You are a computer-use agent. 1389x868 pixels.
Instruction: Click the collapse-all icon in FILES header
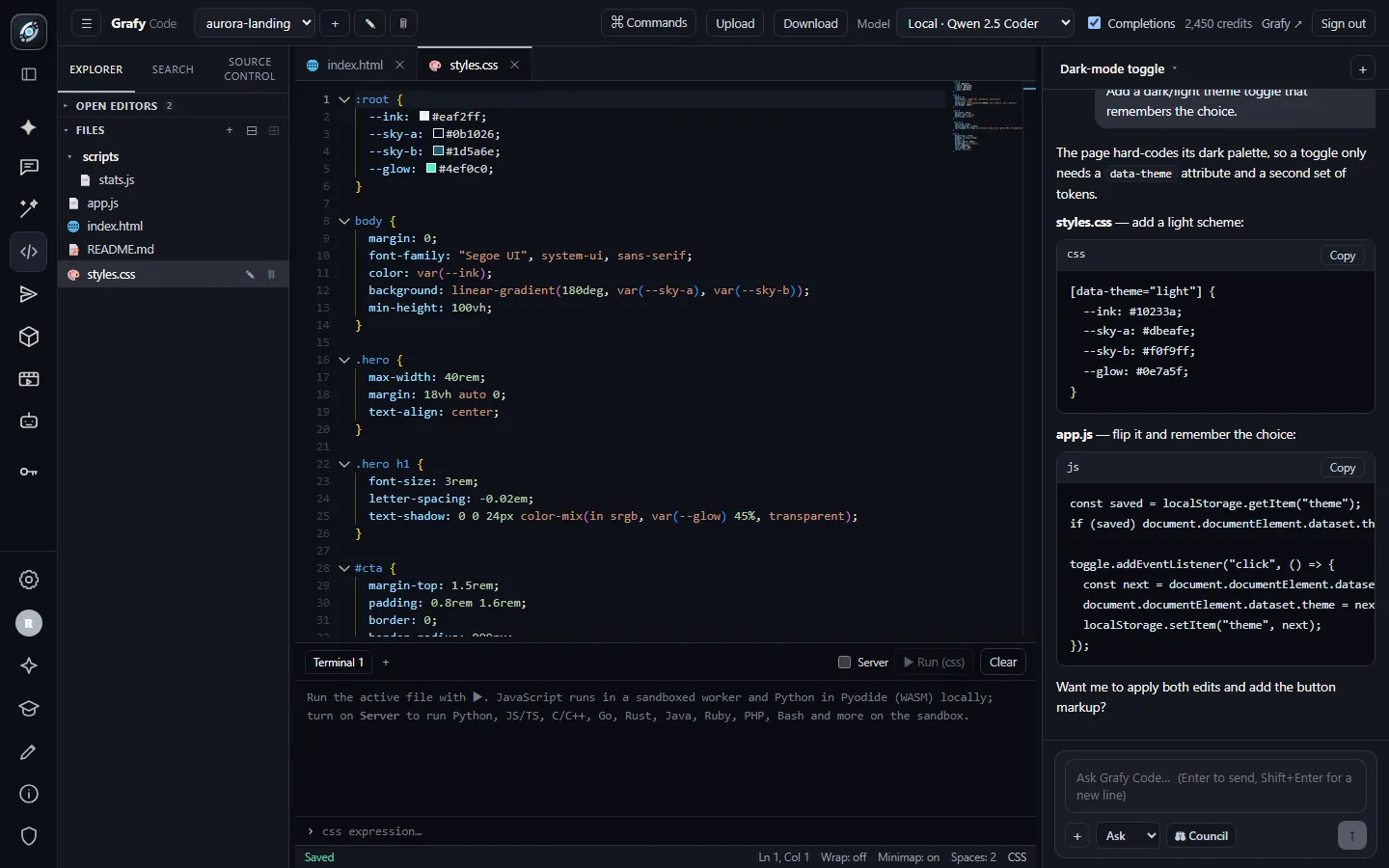[x=252, y=130]
